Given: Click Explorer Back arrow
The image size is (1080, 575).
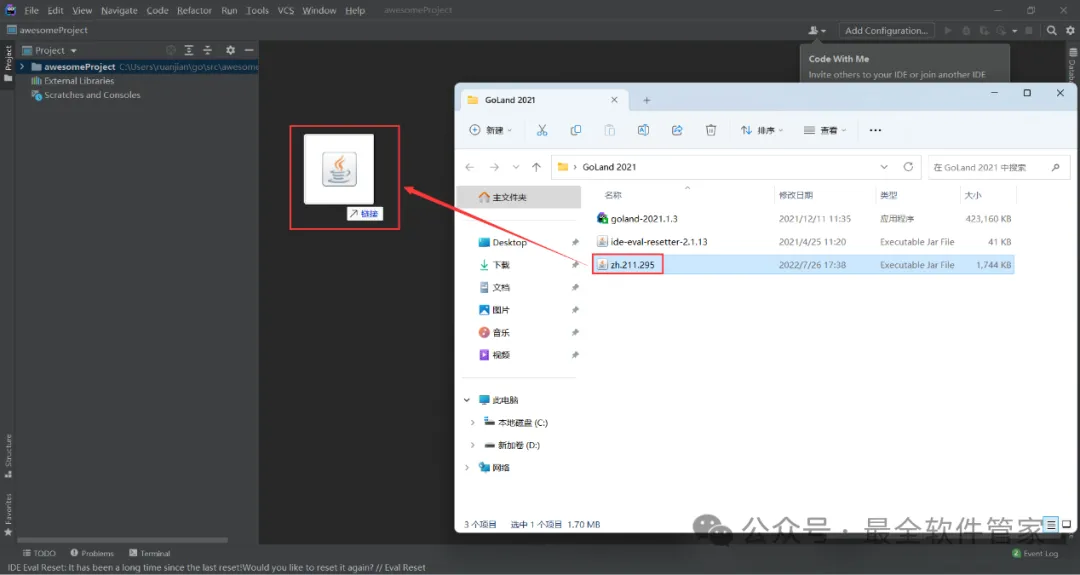Looking at the screenshot, I should [x=470, y=167].
